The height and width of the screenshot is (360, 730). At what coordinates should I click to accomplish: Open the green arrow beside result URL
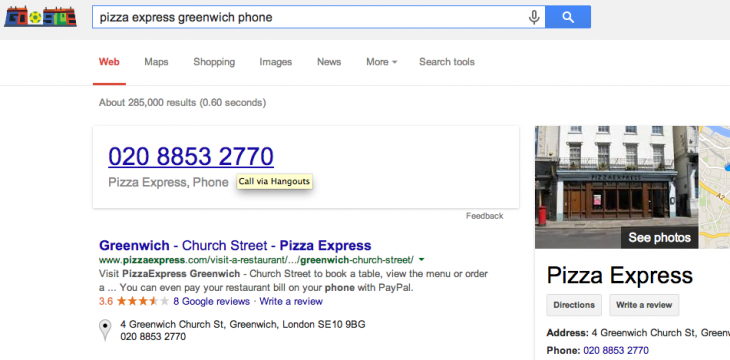[x=421, y=259]
